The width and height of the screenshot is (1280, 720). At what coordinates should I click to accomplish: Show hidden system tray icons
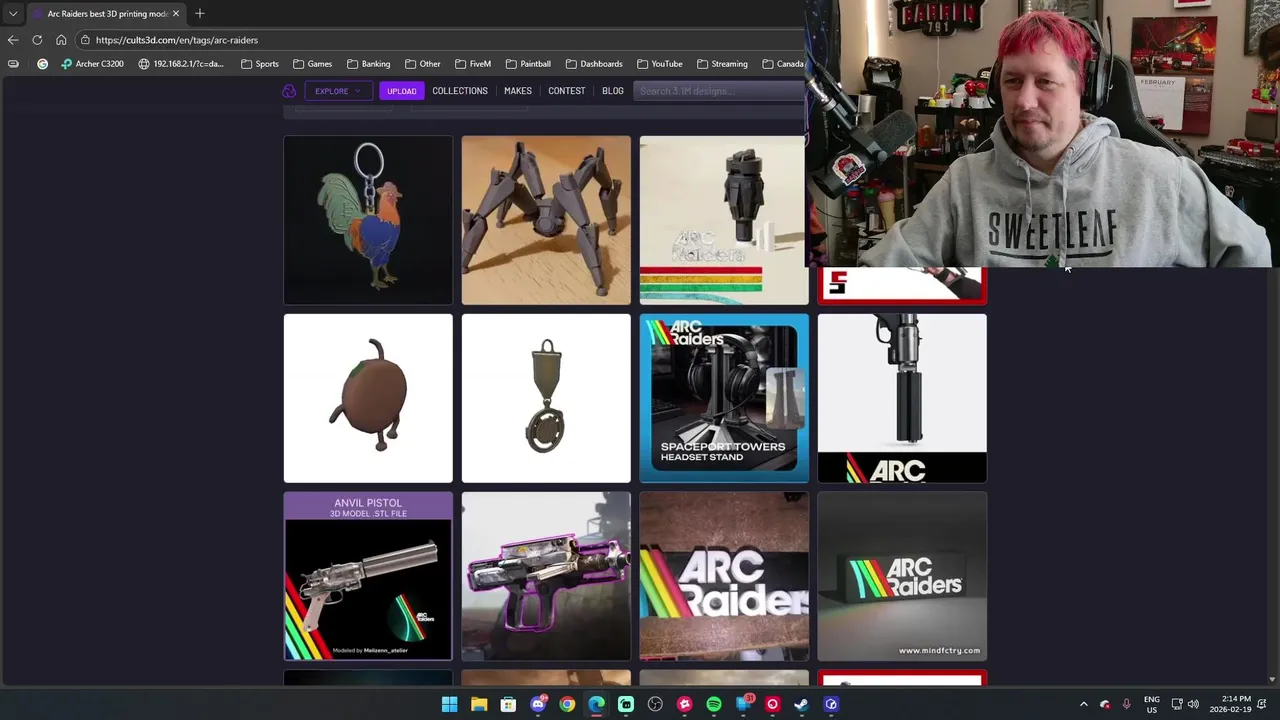(x=1083, y=704)
